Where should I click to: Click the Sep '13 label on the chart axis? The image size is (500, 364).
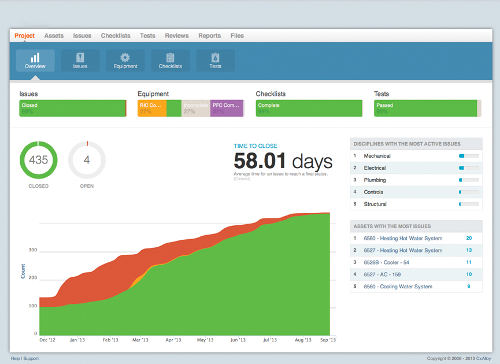click(x=328, y=340)
